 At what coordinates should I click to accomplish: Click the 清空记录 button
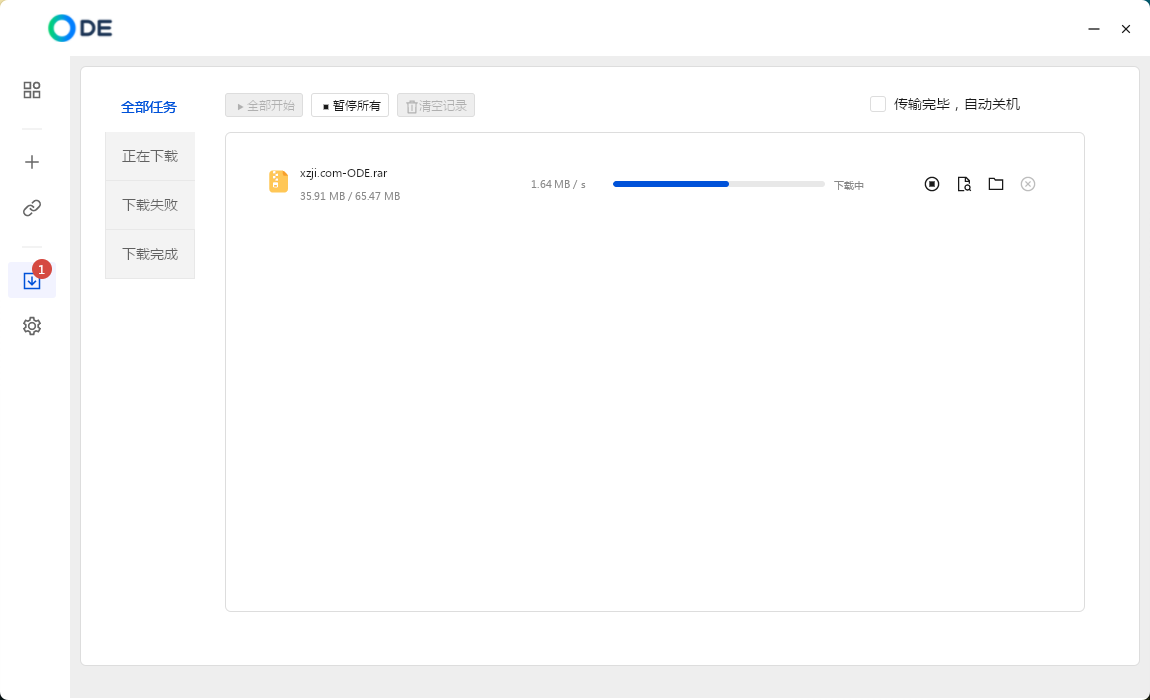436,105
